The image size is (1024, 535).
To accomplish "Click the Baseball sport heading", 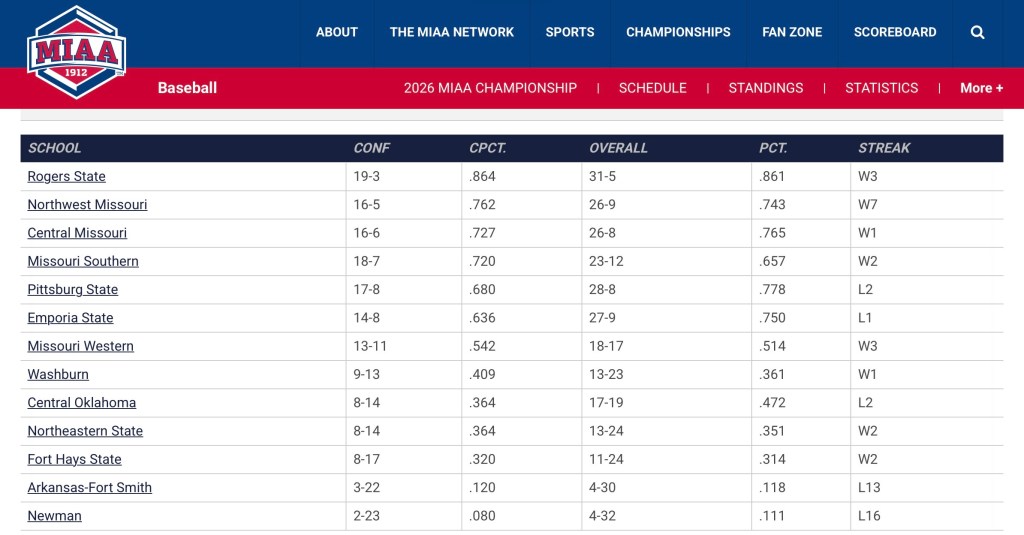I will pos(187,88).
